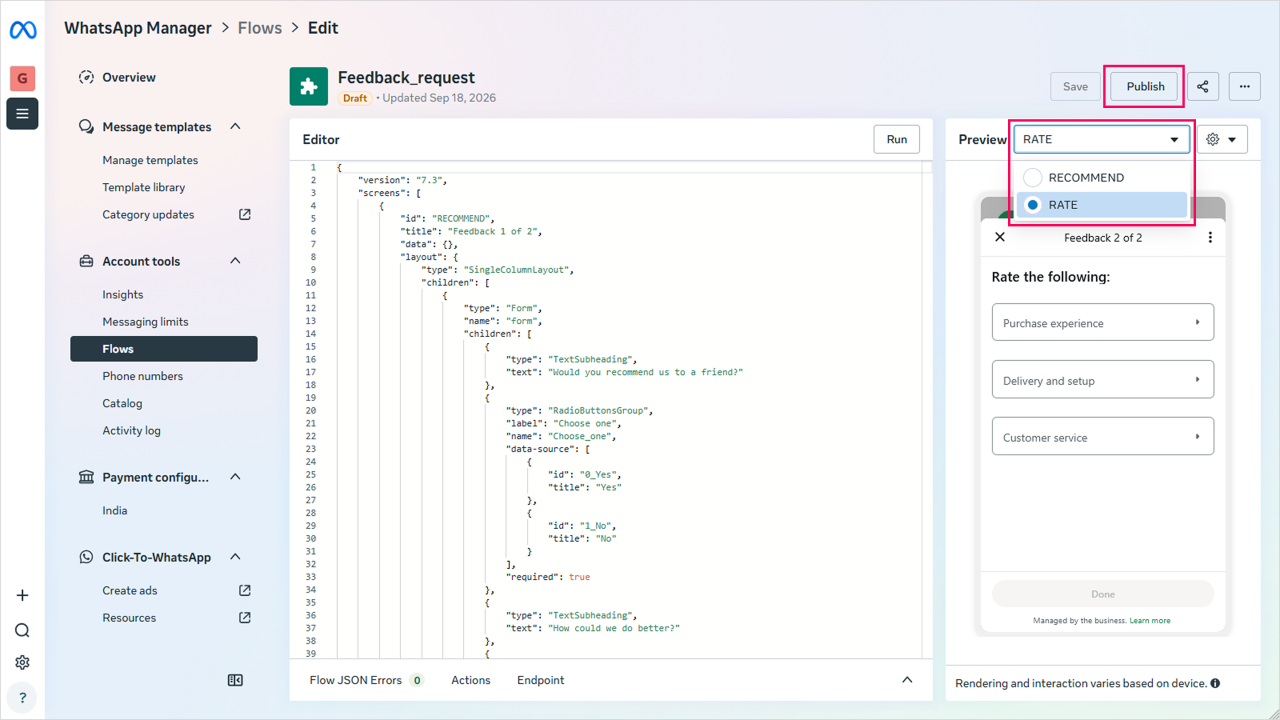Click the Save button
Image resolution: width=1280 pixels, height=720 pixels.
(x=1075, y=86)
